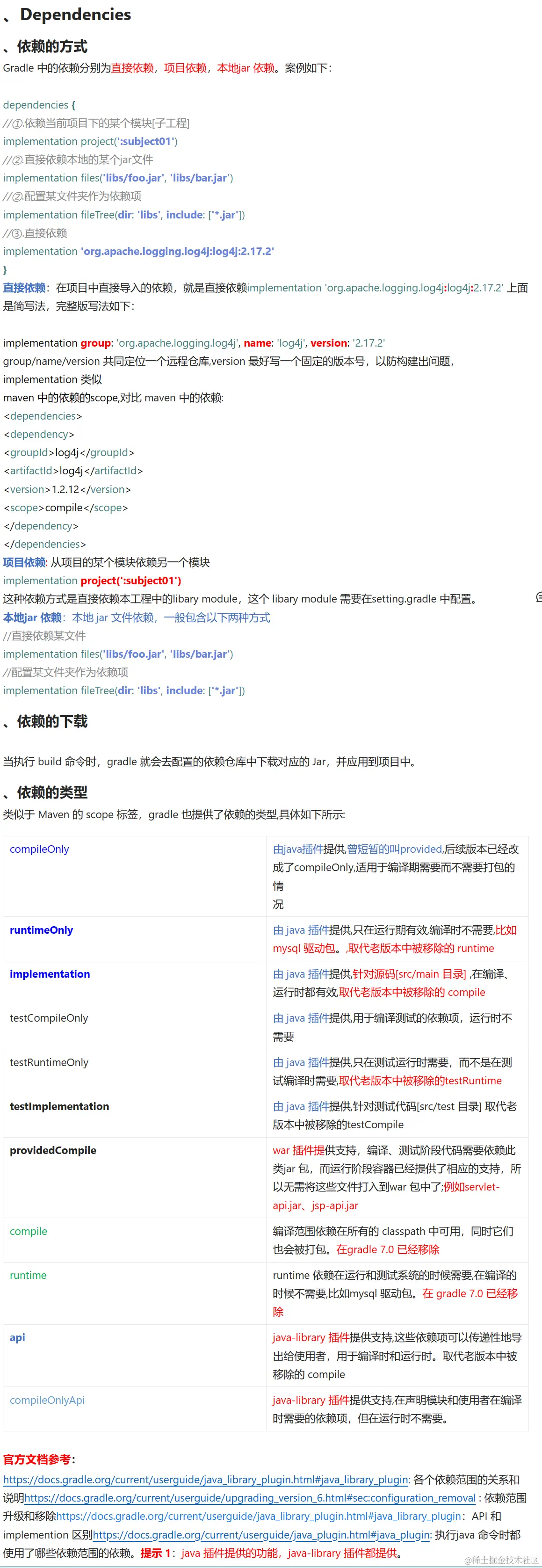Click the </dependencies> closing tag line
The height and width of the screenshot is (1568, 542).
(x=45, y=544)
